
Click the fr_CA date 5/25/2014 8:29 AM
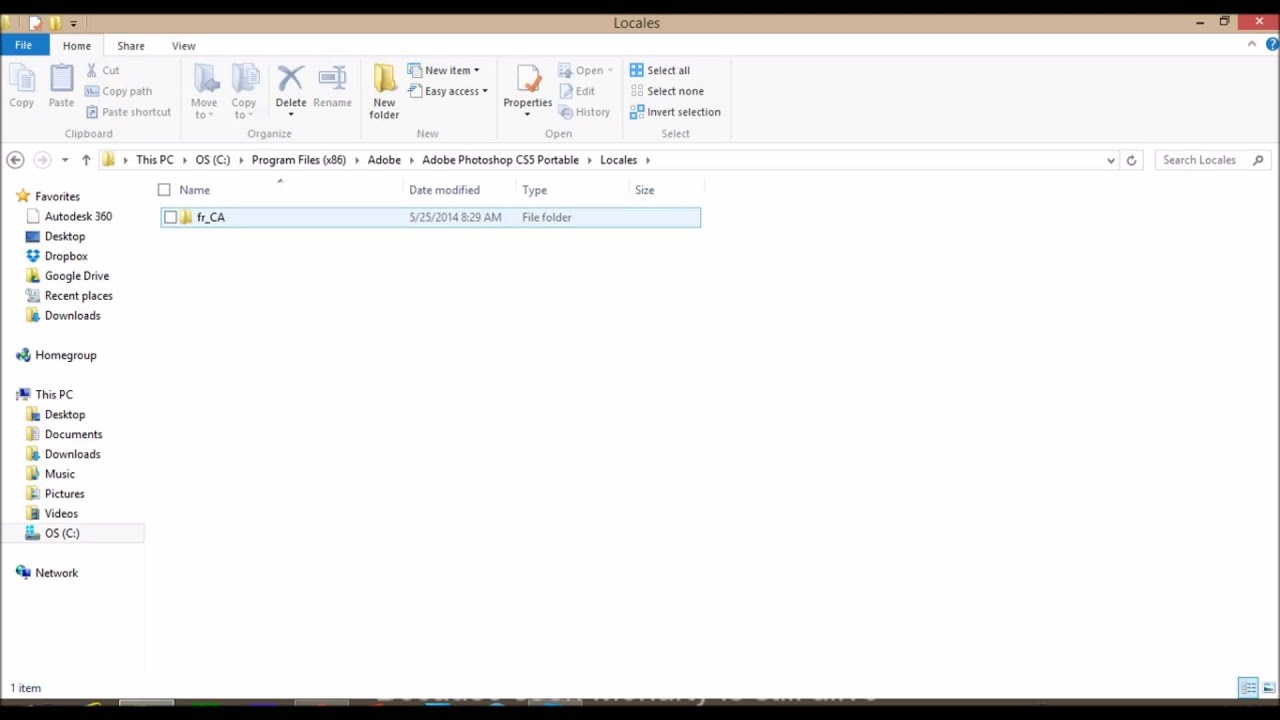coord(455,217)
